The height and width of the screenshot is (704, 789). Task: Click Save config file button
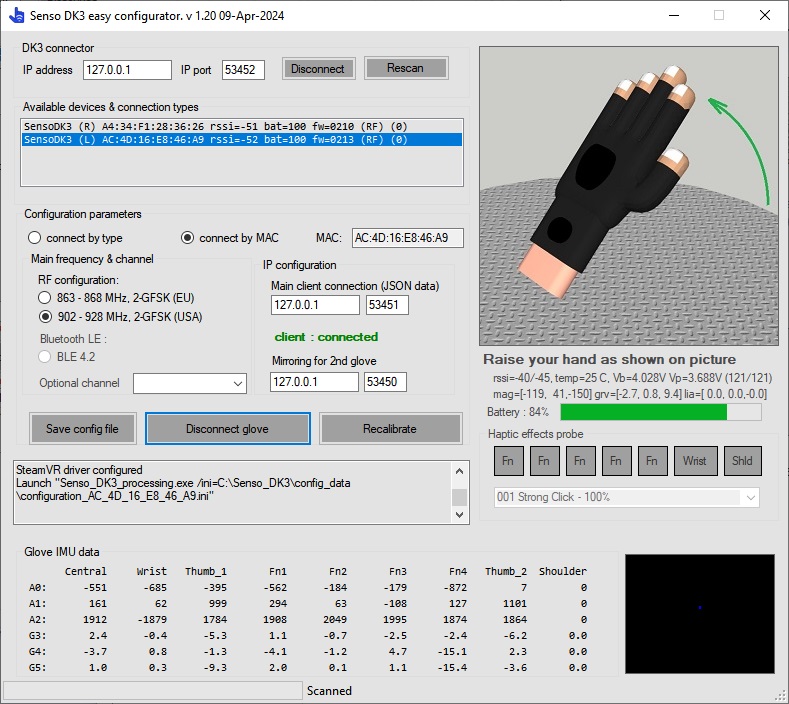tap(83, 429)
